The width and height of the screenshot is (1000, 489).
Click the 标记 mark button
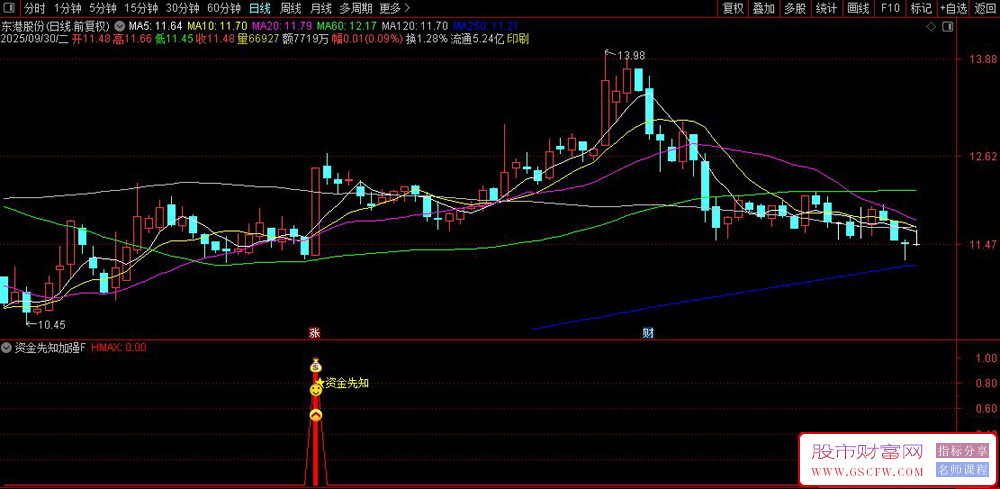pyautogui.click(x=921, y=8)
